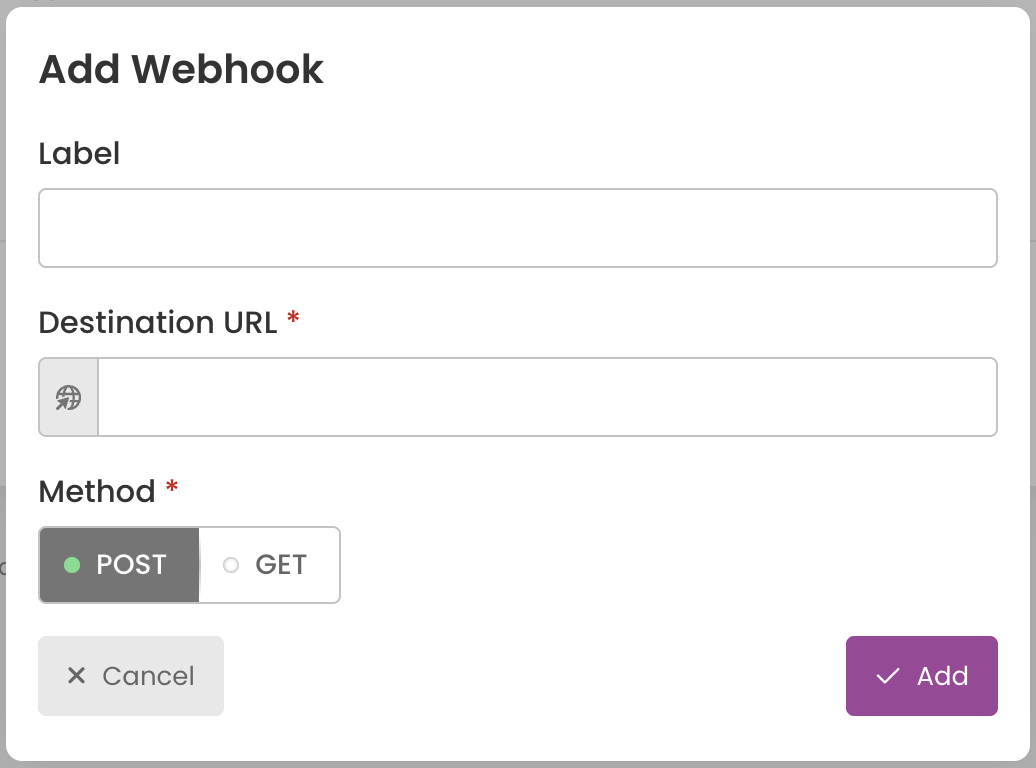Viewport: 1036px width, 768px height.
Task: Click the Add Webhook dialog title
Action: tap(181, 69)
